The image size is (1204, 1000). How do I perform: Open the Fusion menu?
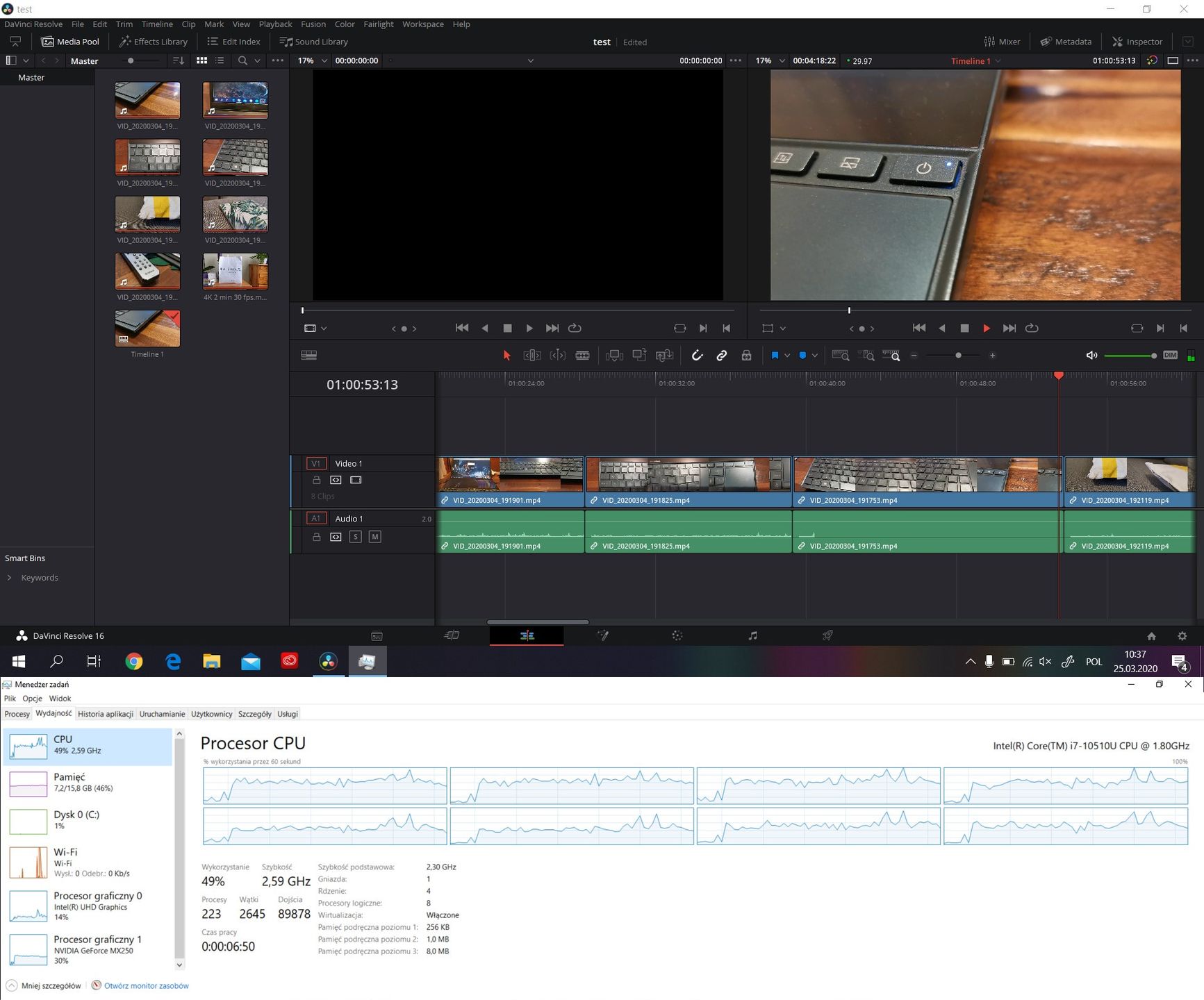(x=313, y=24)
